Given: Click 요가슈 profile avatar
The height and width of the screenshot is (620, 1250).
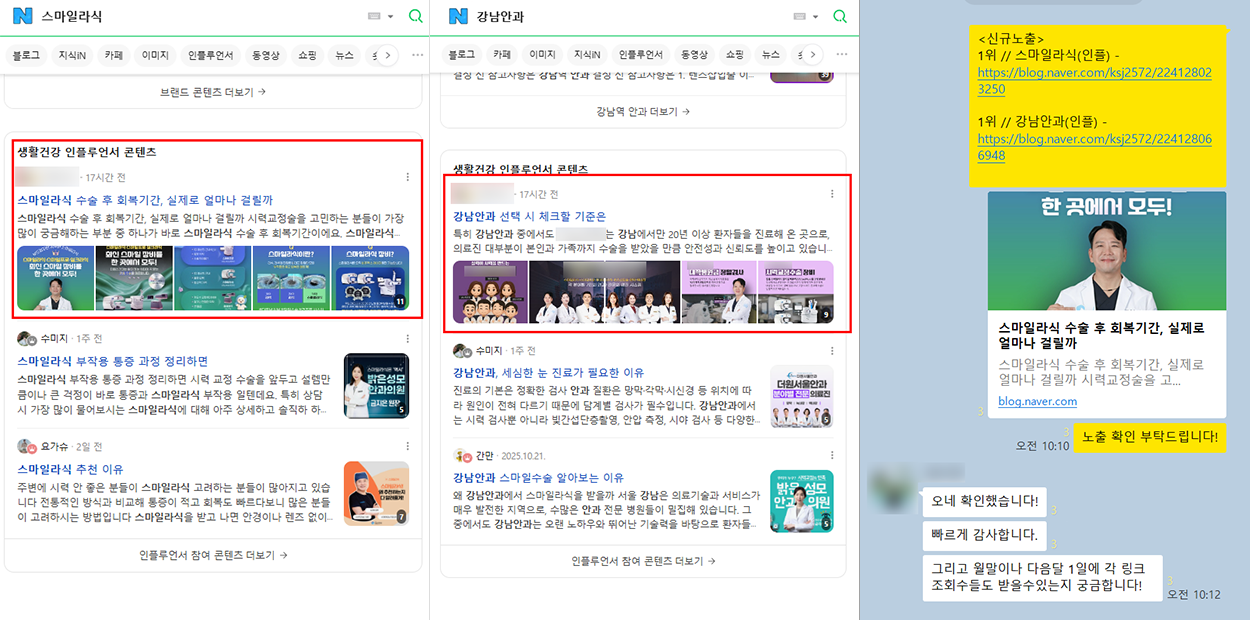Looking at the screenshot, I should point(26,446).
